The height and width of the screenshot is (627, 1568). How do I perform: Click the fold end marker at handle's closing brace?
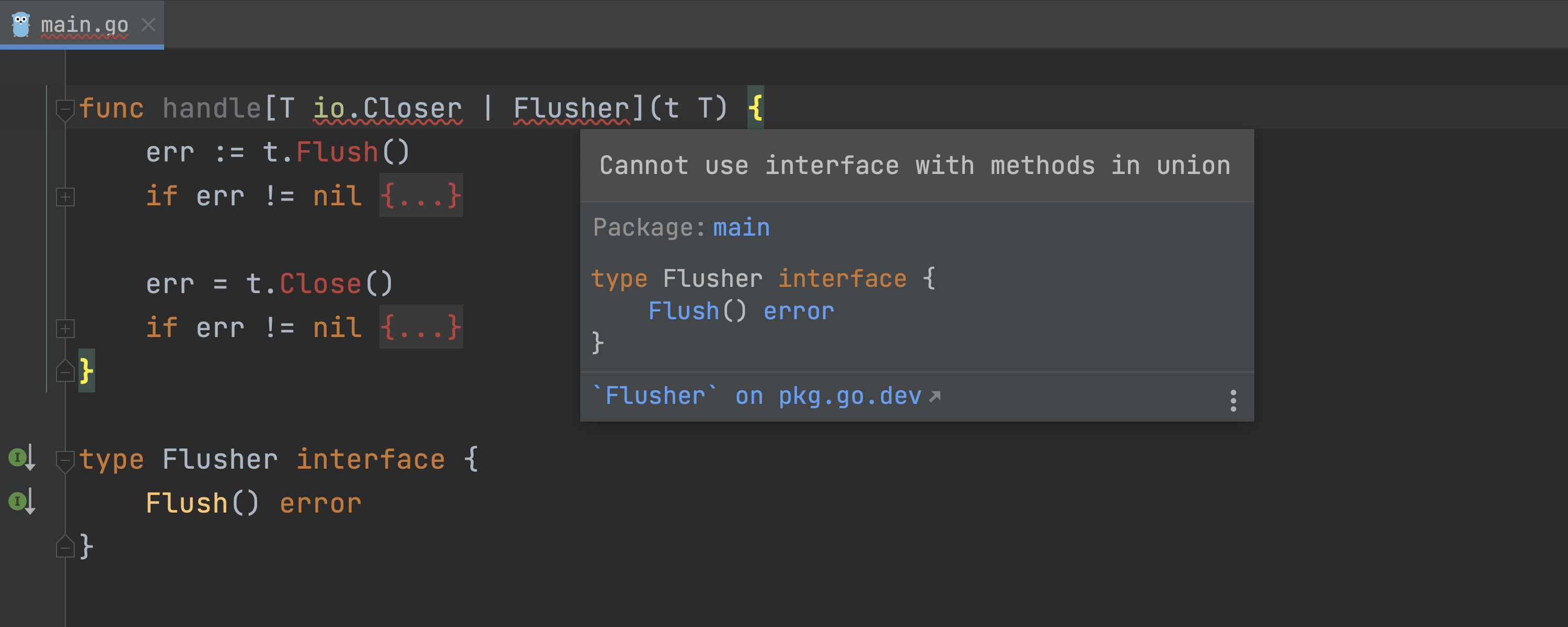tap(65, 371)
